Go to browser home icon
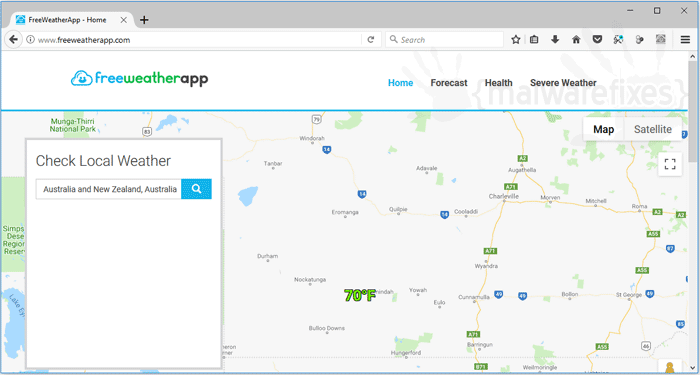 point(576,40)
